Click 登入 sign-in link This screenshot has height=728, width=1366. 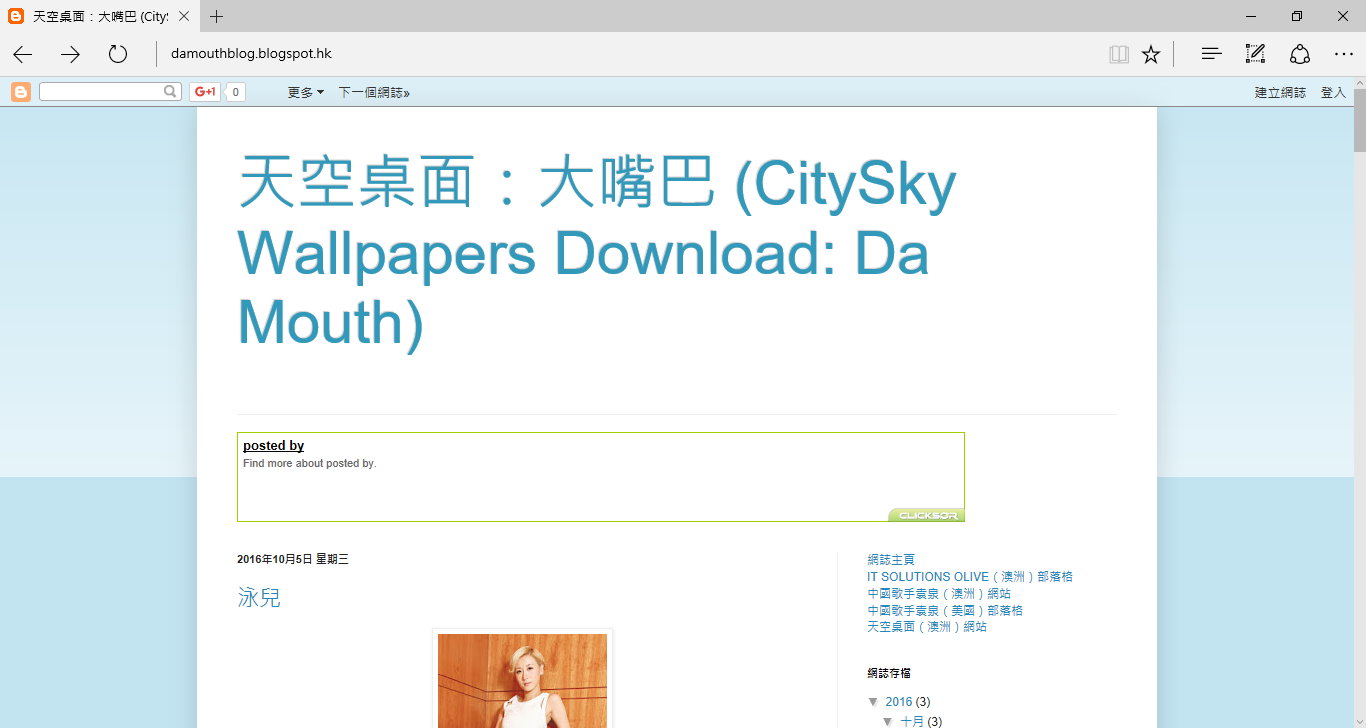coord(1333,92)
